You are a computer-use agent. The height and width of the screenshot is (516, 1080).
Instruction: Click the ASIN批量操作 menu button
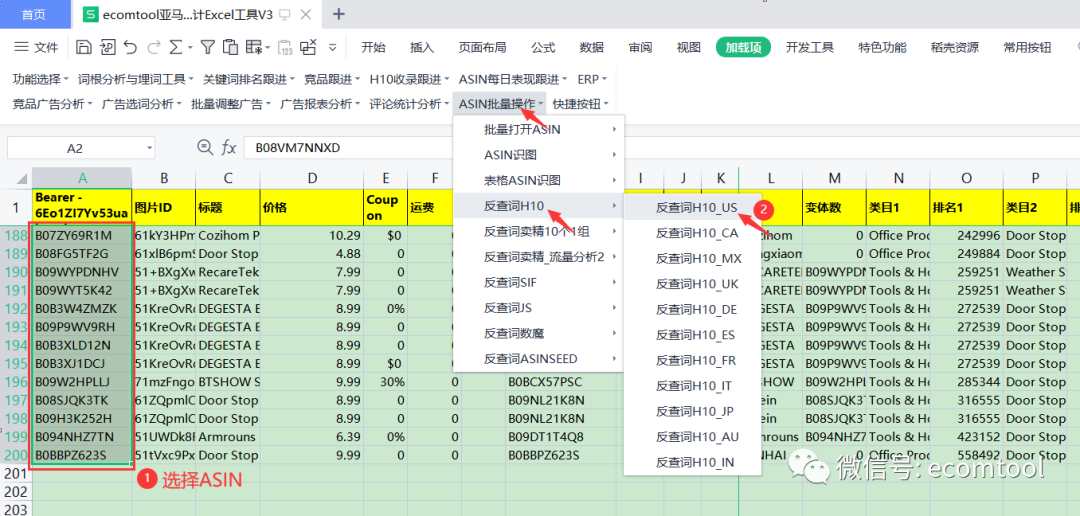point(500,104)
